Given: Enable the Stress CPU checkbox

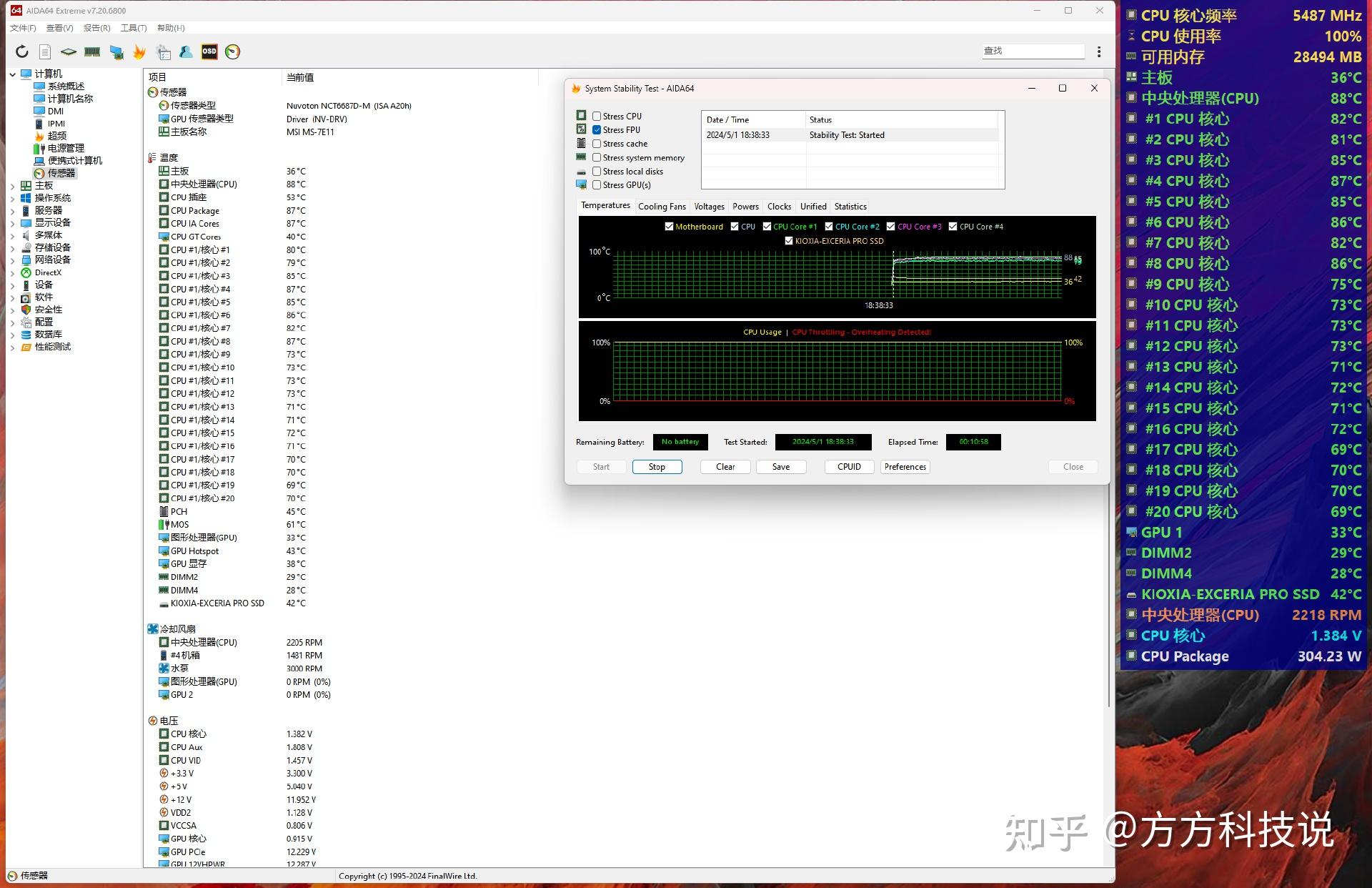Looking at the screenshot, I should 597,117.
